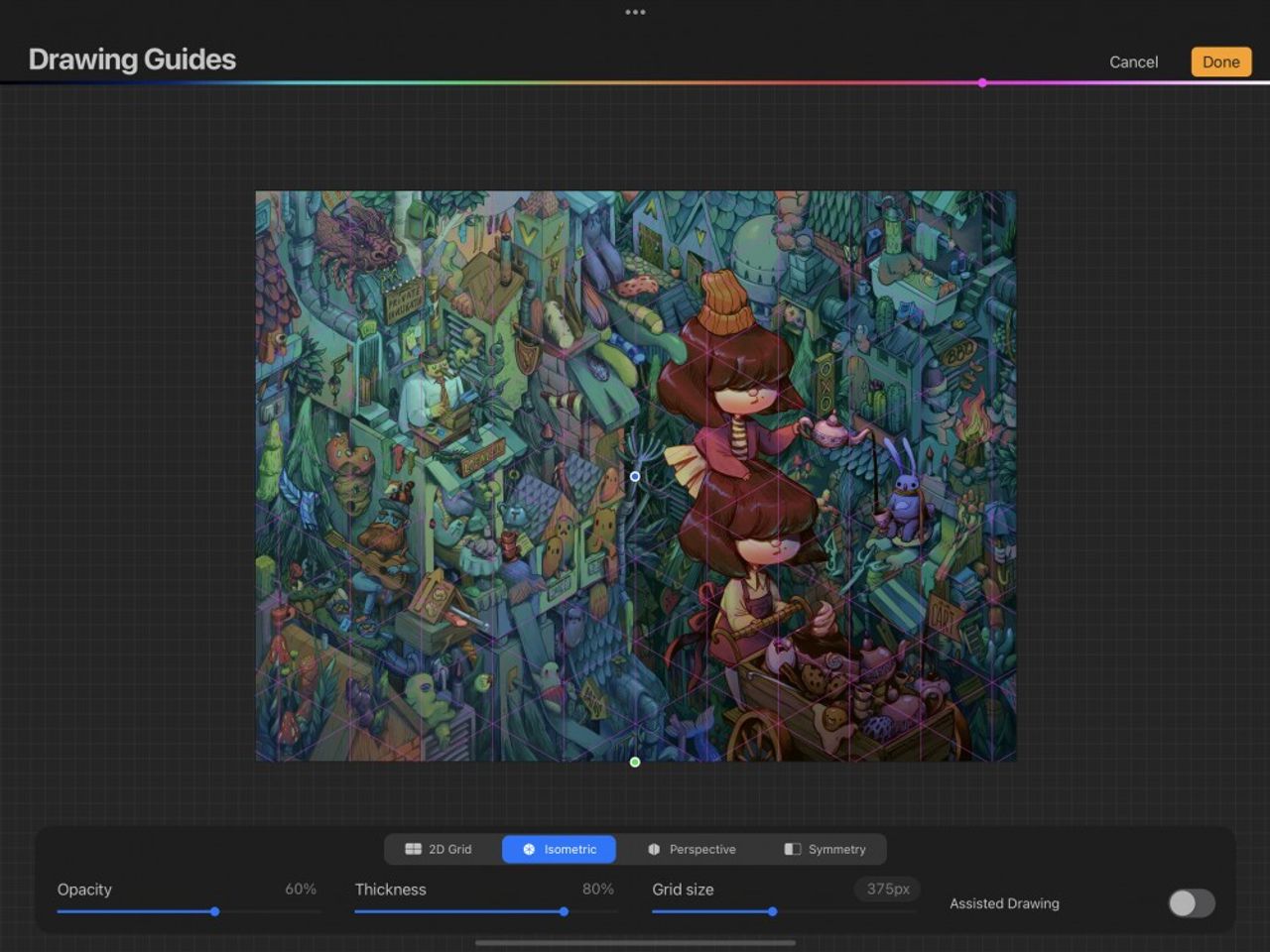
Task: Click the Isometric guide icon
Action: pos(529,850)
